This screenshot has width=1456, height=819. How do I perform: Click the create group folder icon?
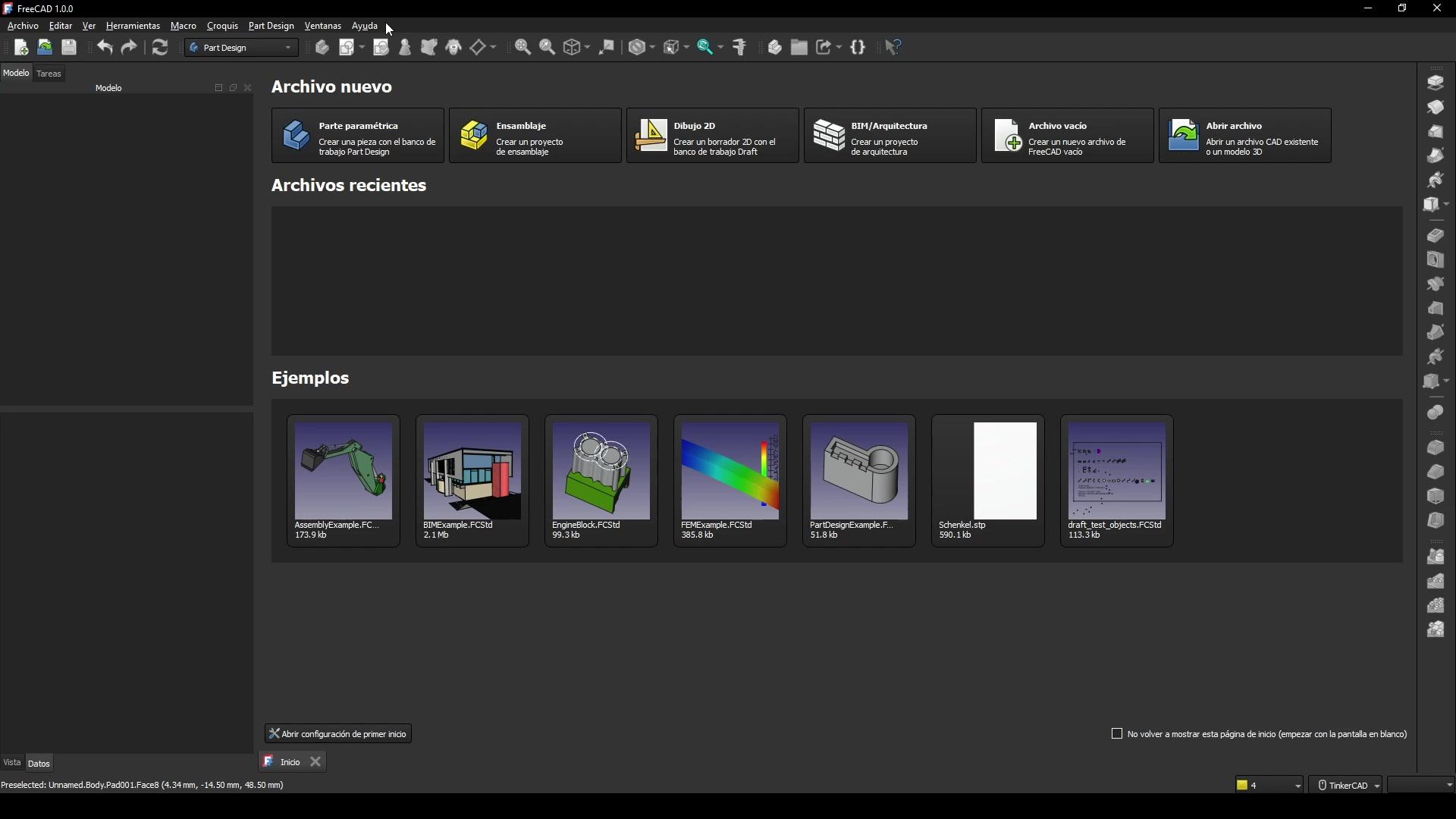tap(799, 48)
